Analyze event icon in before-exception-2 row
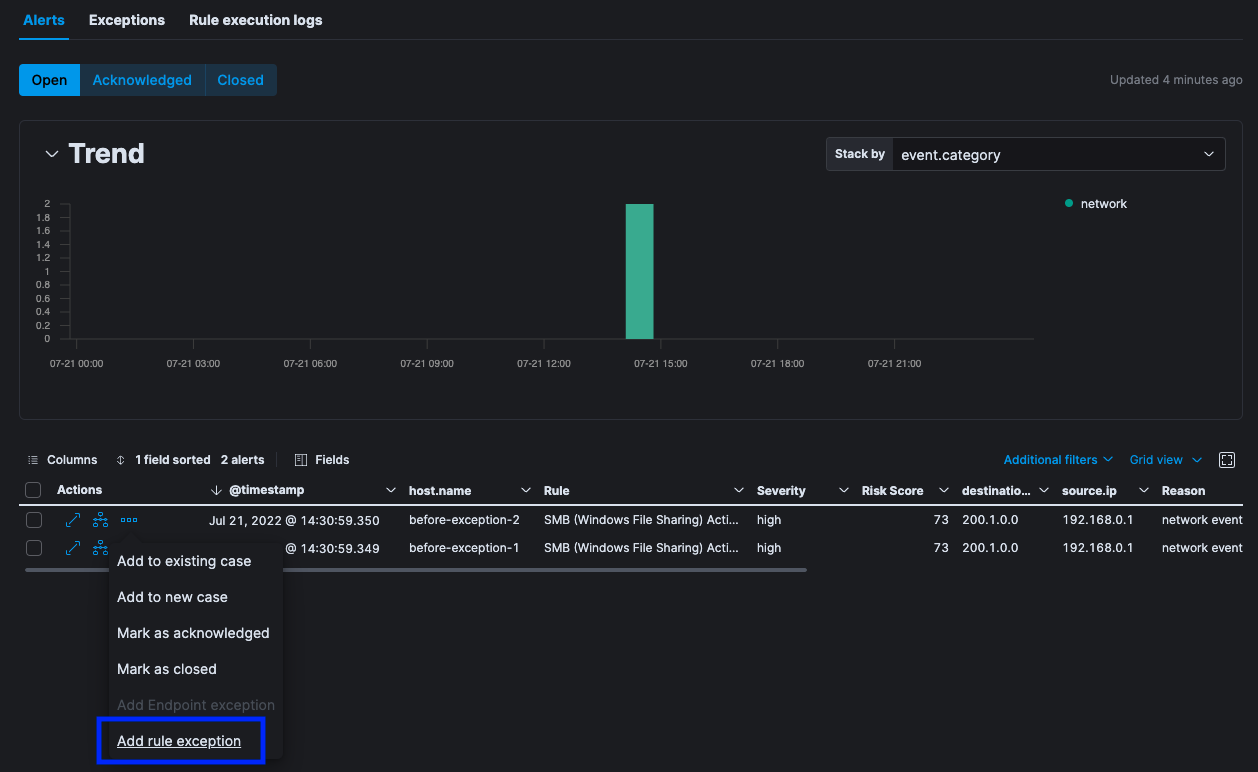The width and height of the screenshot is (1258, 772). pyautogui.click(x=101, y=520)
